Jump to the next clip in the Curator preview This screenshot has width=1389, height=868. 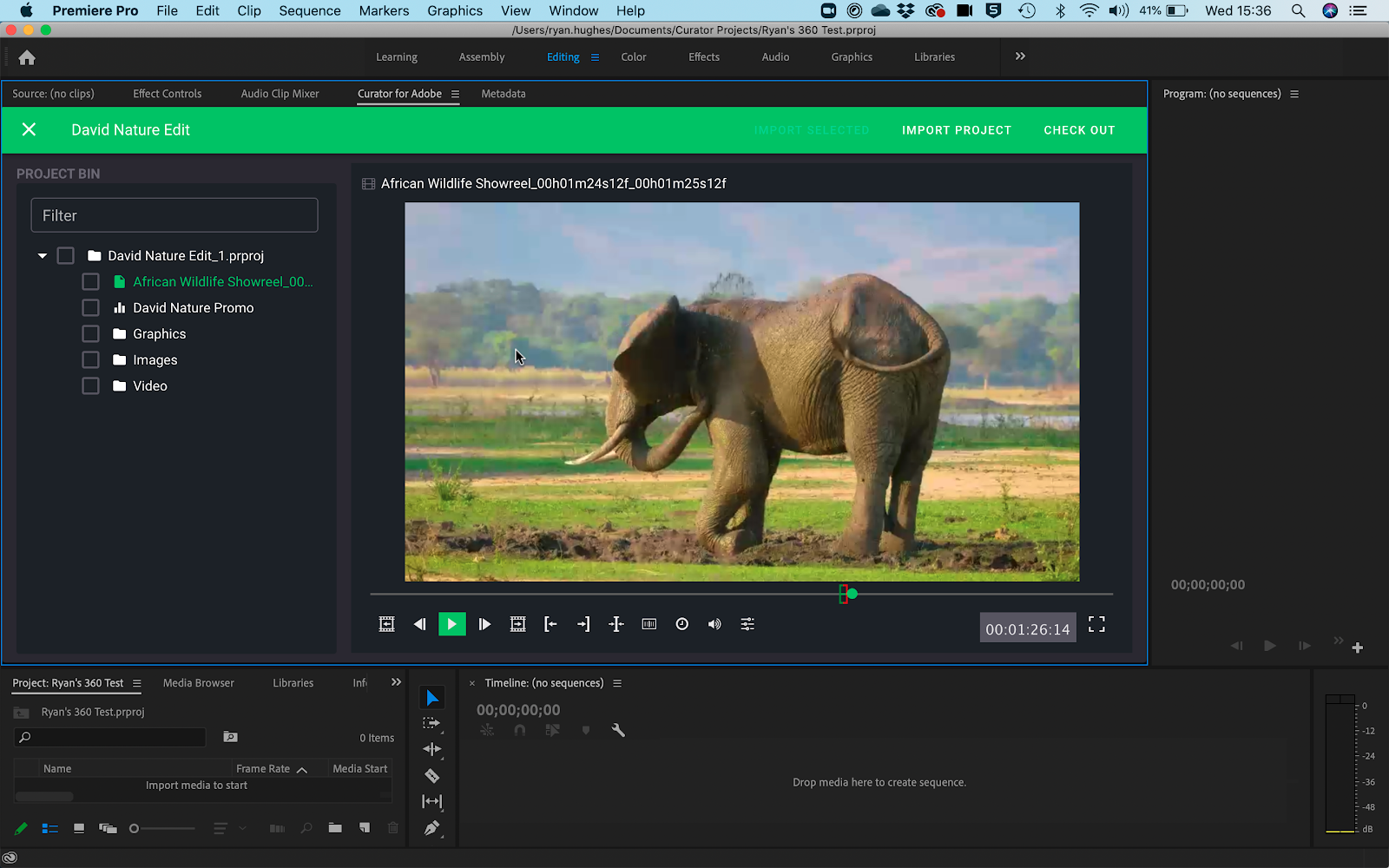(x=517, y=624)
